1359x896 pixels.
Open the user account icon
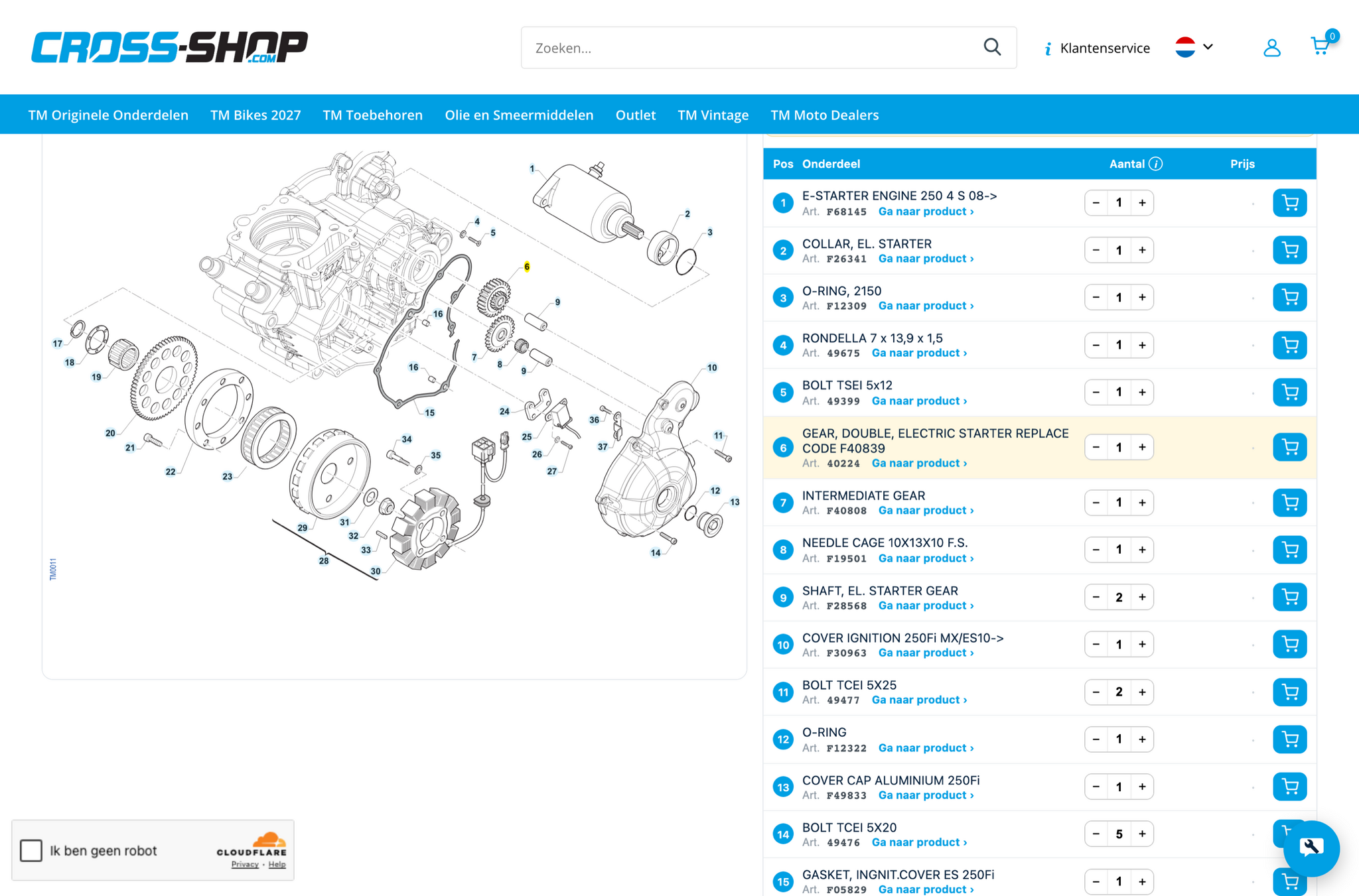tap(1271, 48)
